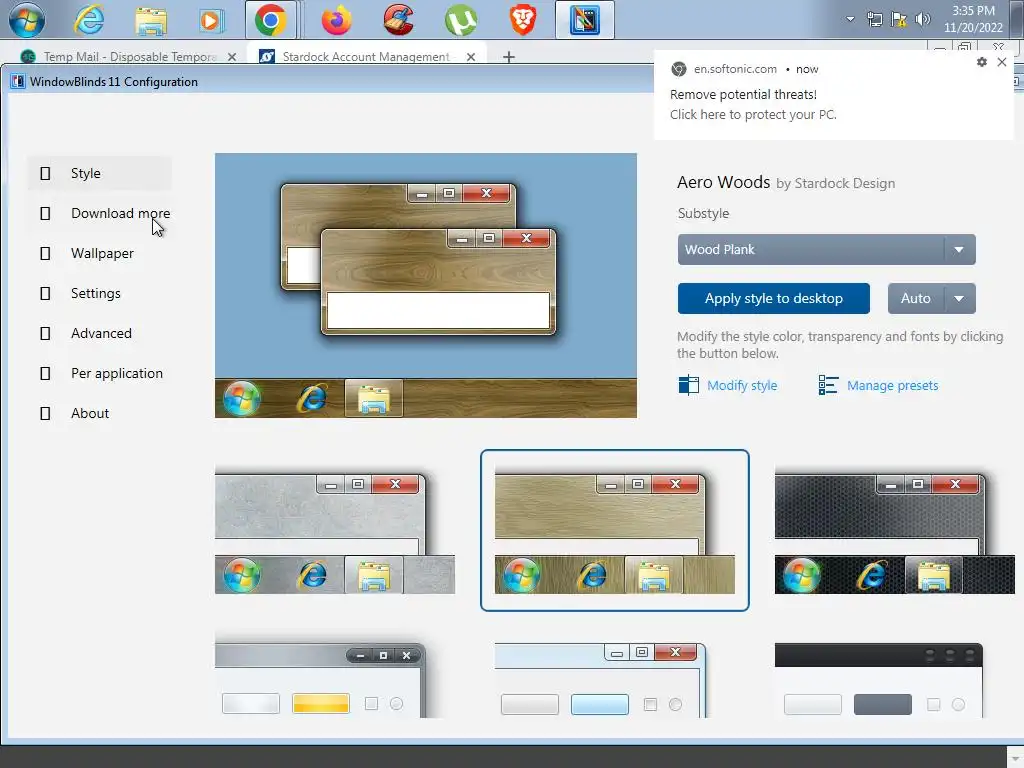Screen dimensions: 1024x768
Task: Open the Wood Plank substyle dropdown
Action: pyautogui.click(x=826, y=249)
